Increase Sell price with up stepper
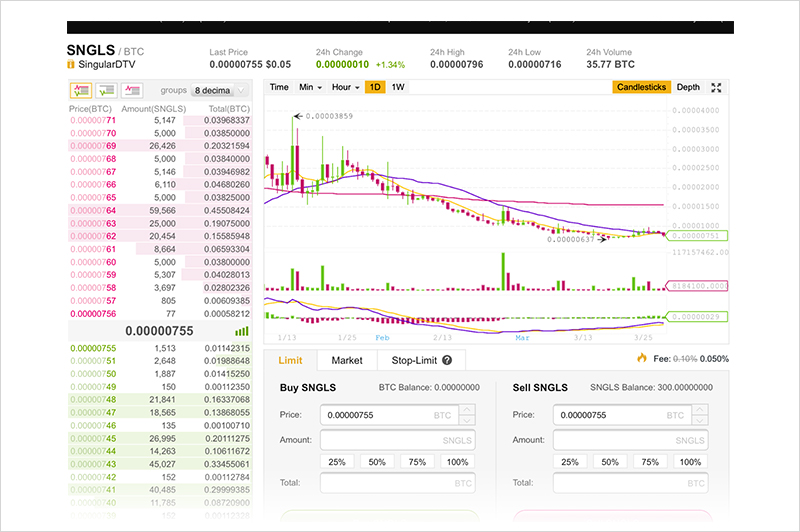The image size is (800, 532). [x=700, y=410]
